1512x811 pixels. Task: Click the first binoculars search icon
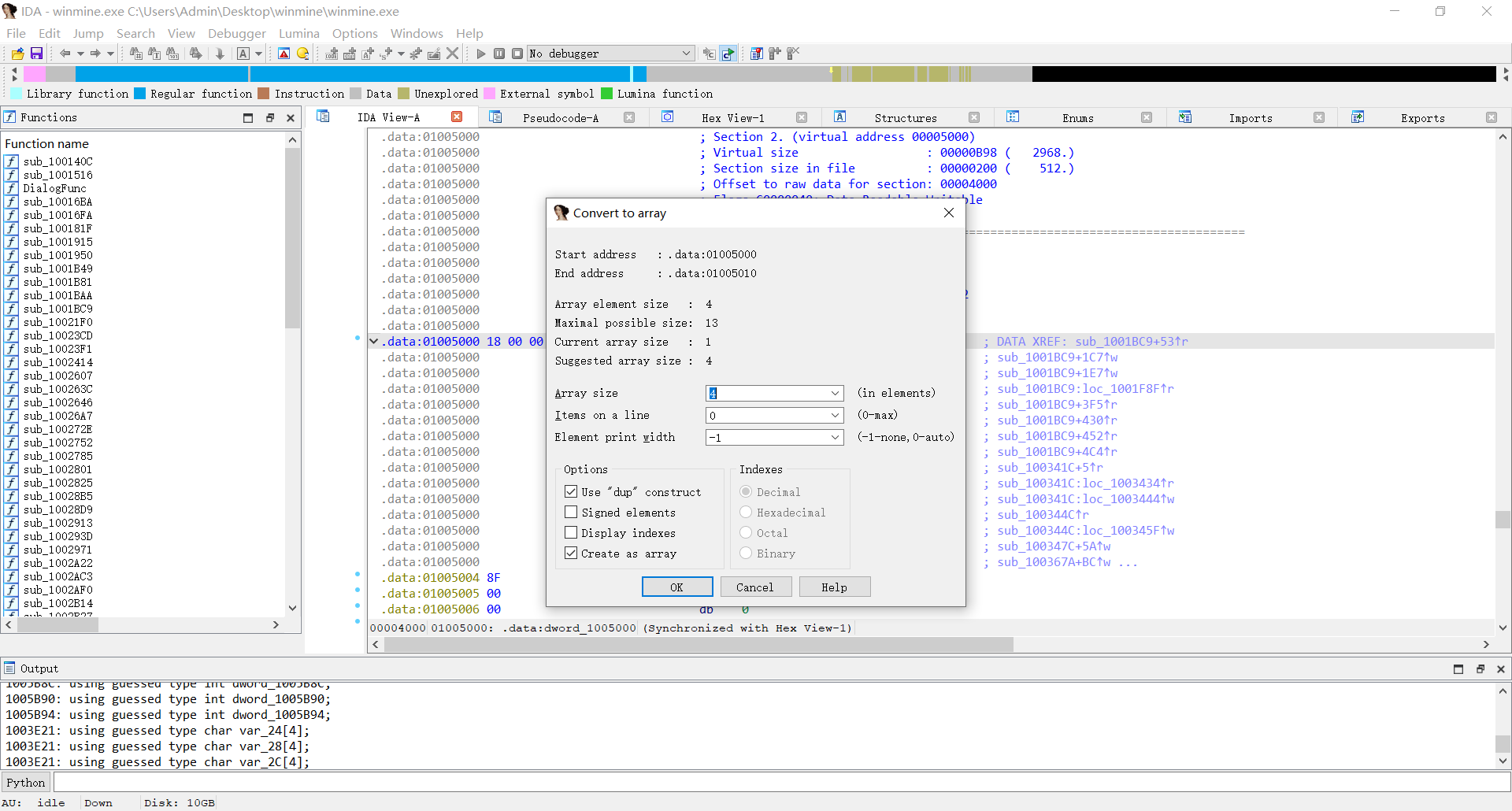[135, 54]
